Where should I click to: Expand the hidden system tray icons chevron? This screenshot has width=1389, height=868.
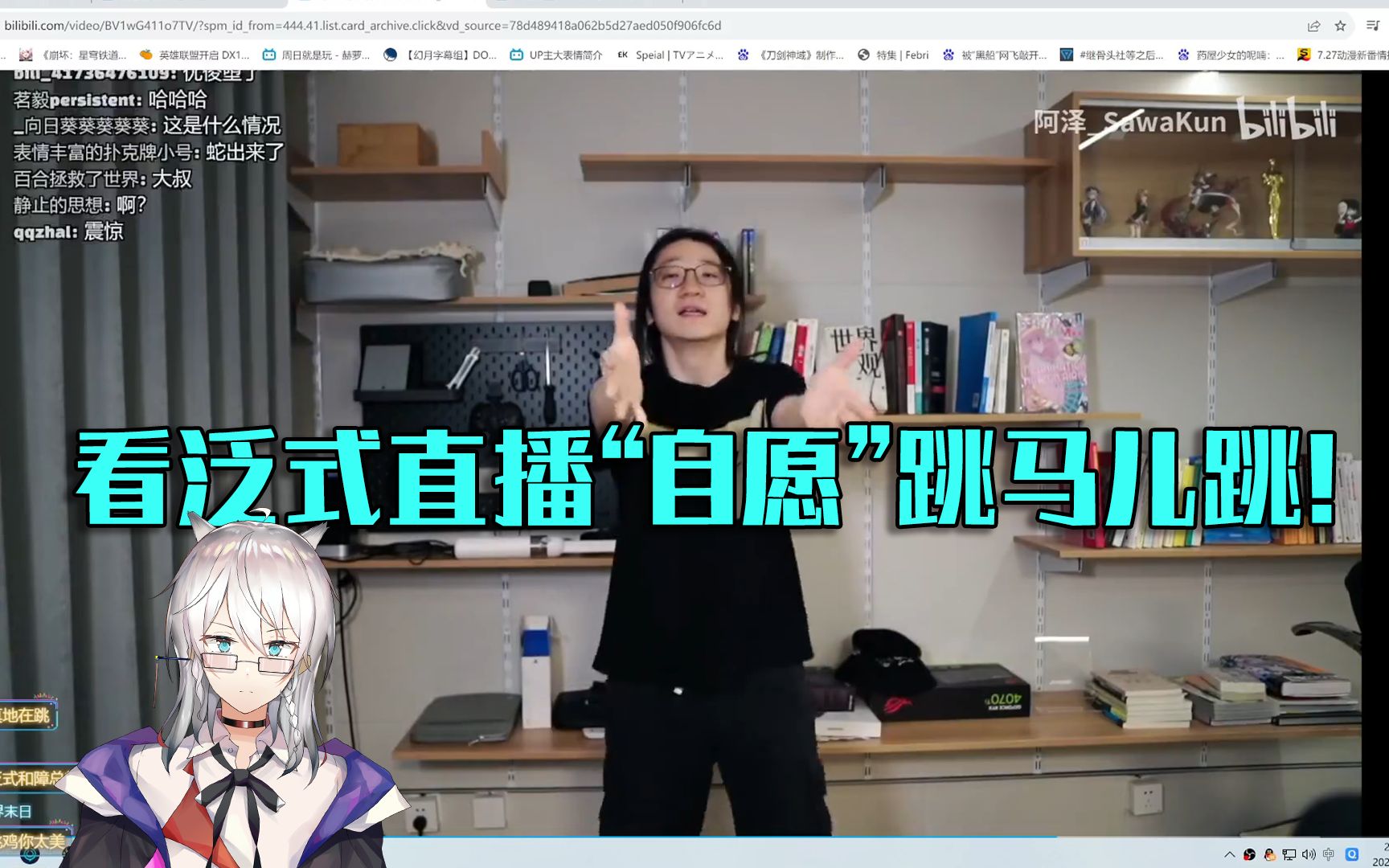[x=1229, y=854]
